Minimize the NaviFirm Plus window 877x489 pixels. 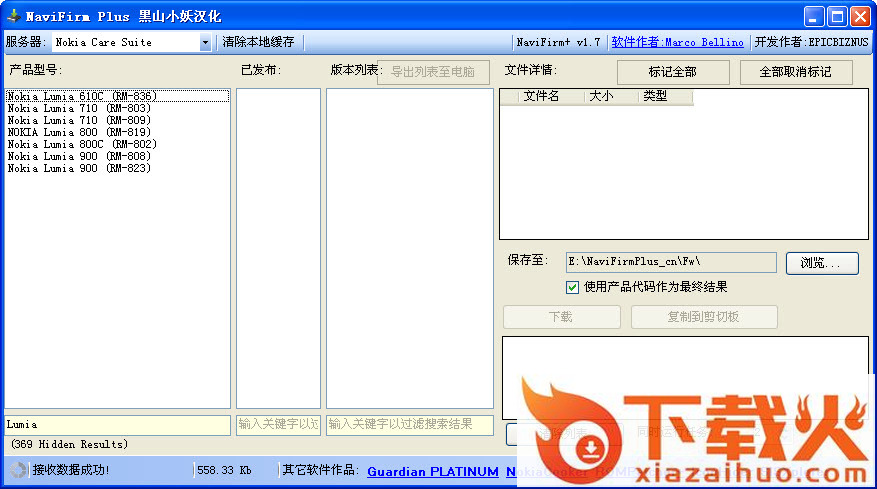(x=814, y=17)
